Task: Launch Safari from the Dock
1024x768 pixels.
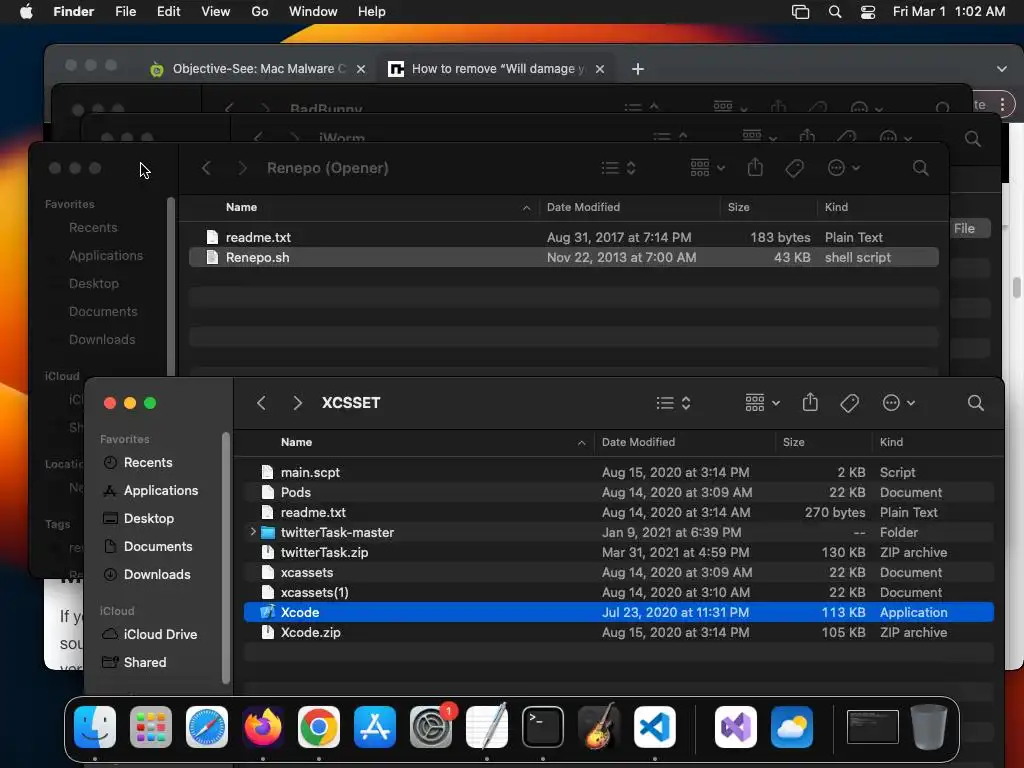Action: coord(207,727)
